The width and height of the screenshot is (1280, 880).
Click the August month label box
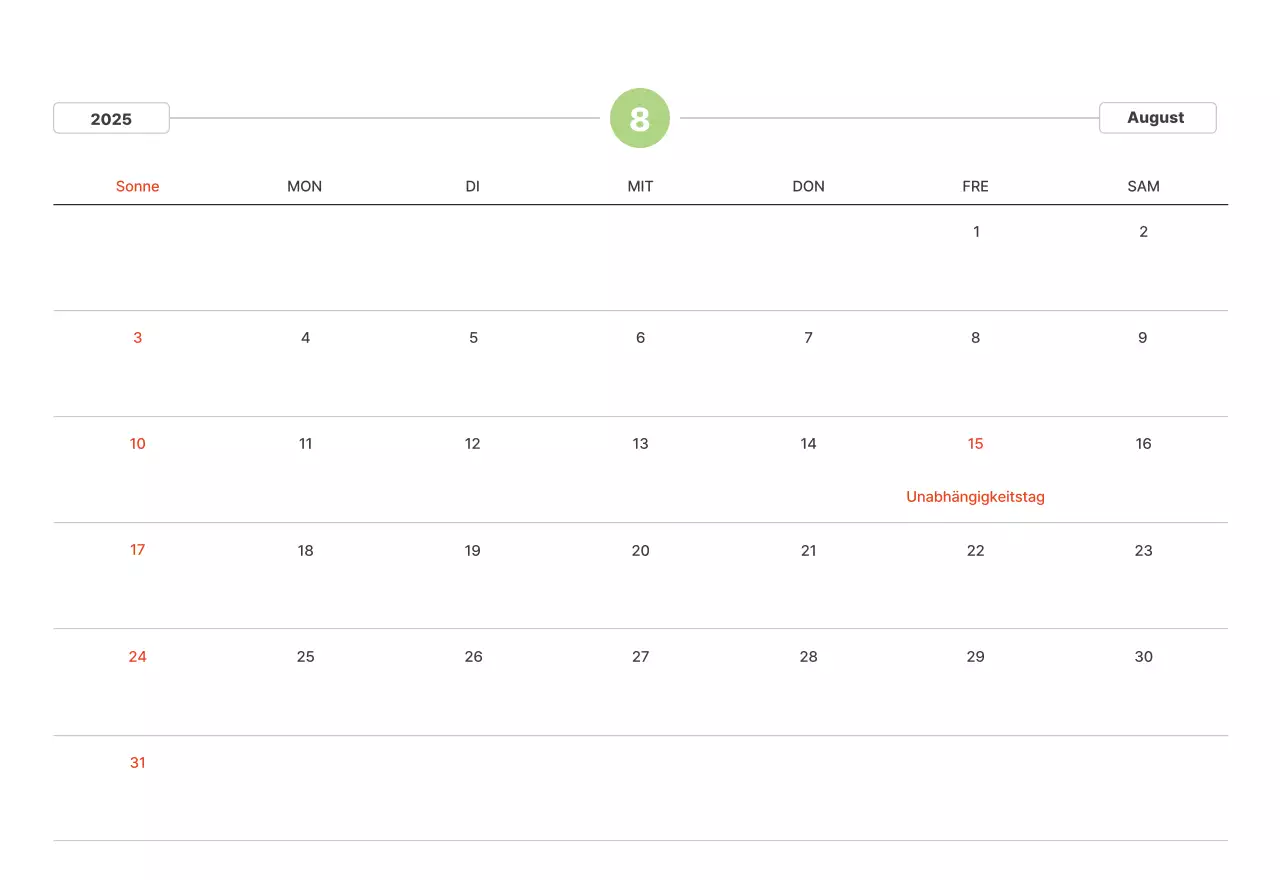coord(1157,118)
